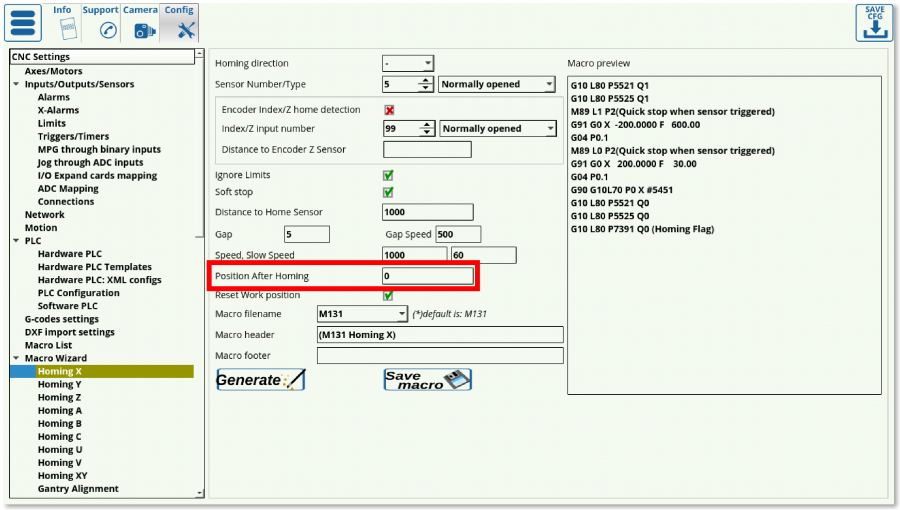
Task: Open the Info tab icon
Action: (x=62, y=29)
